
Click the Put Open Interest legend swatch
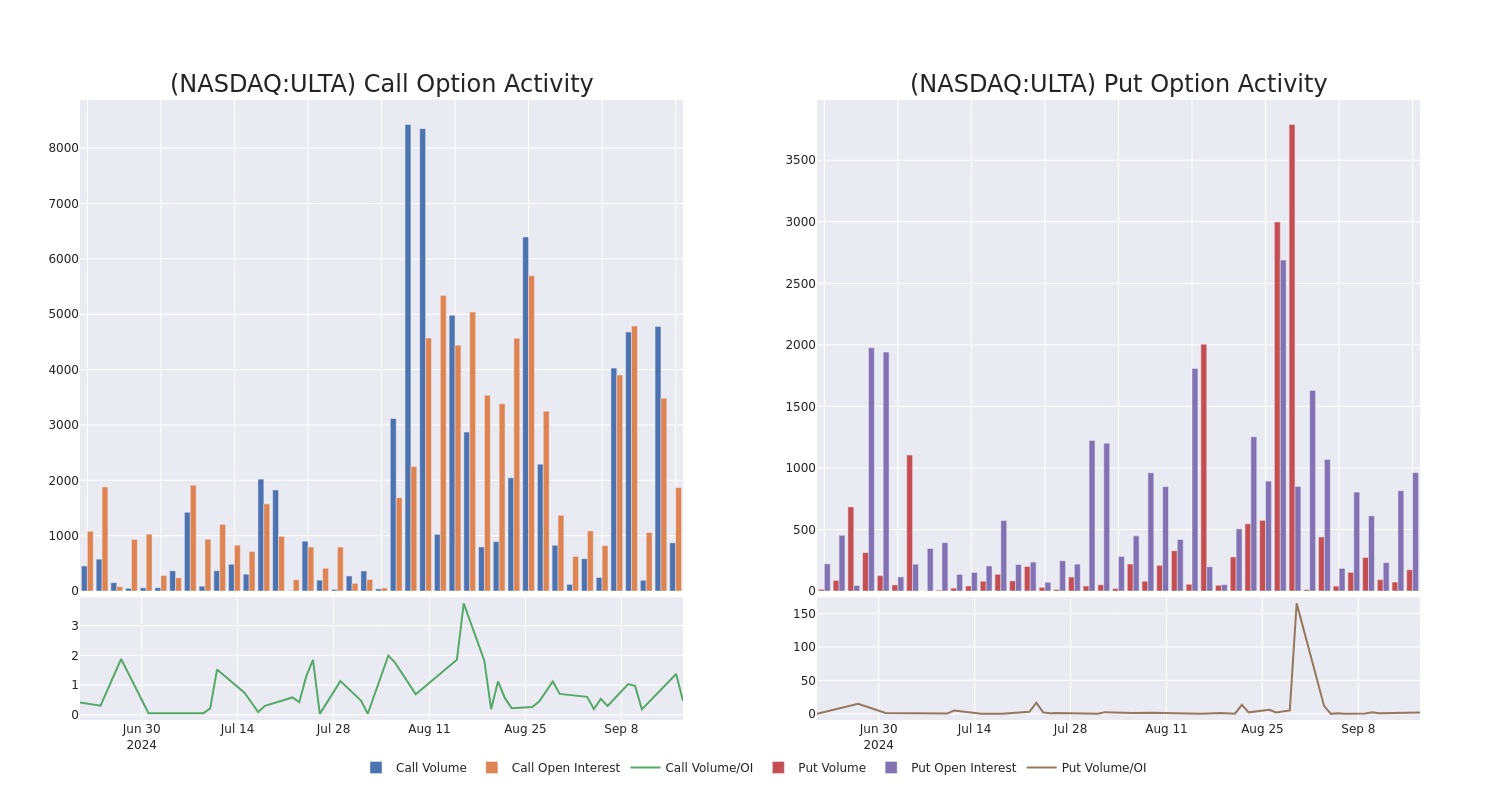(891, 768)
